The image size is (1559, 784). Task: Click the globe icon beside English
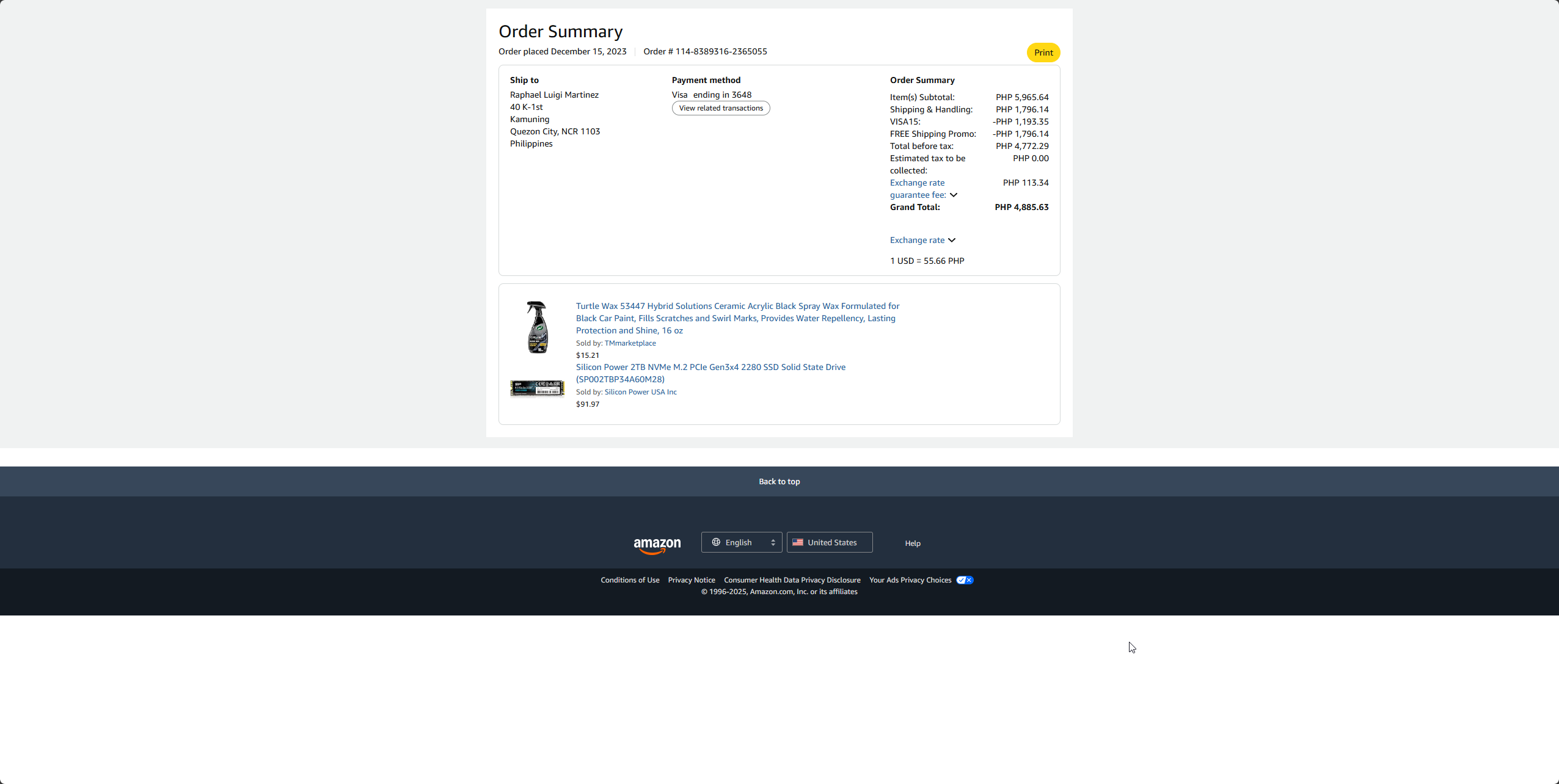pyautogui.click(x=716, y=542)
